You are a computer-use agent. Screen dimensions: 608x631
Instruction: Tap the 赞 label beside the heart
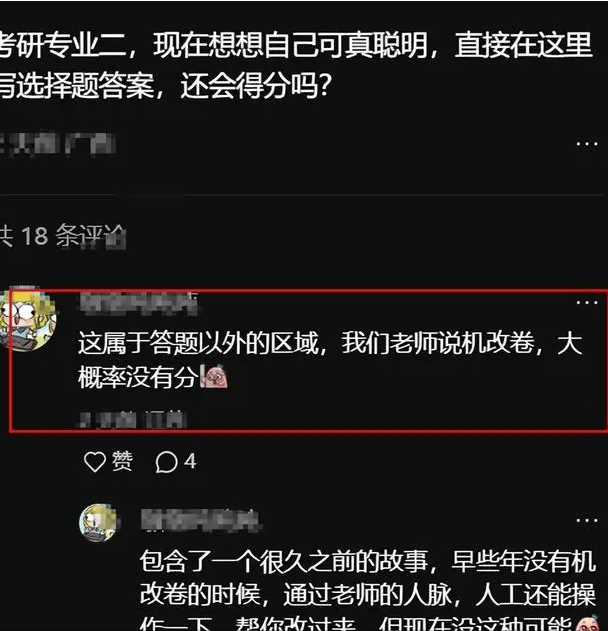tap(122, 461)
